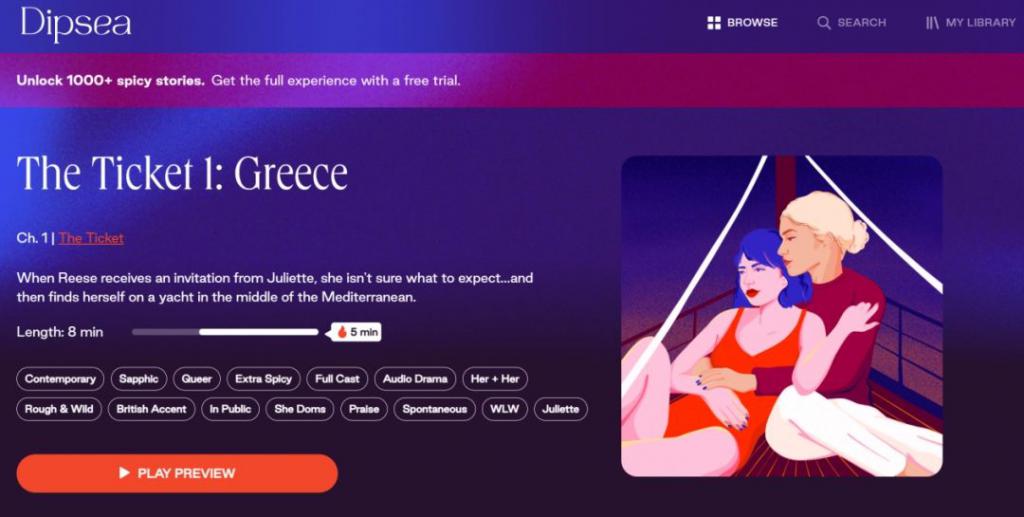The height and width of the screenshot is (517, 1024).
Task: Select the Contemporary tag
Action: tap(60, 379)
